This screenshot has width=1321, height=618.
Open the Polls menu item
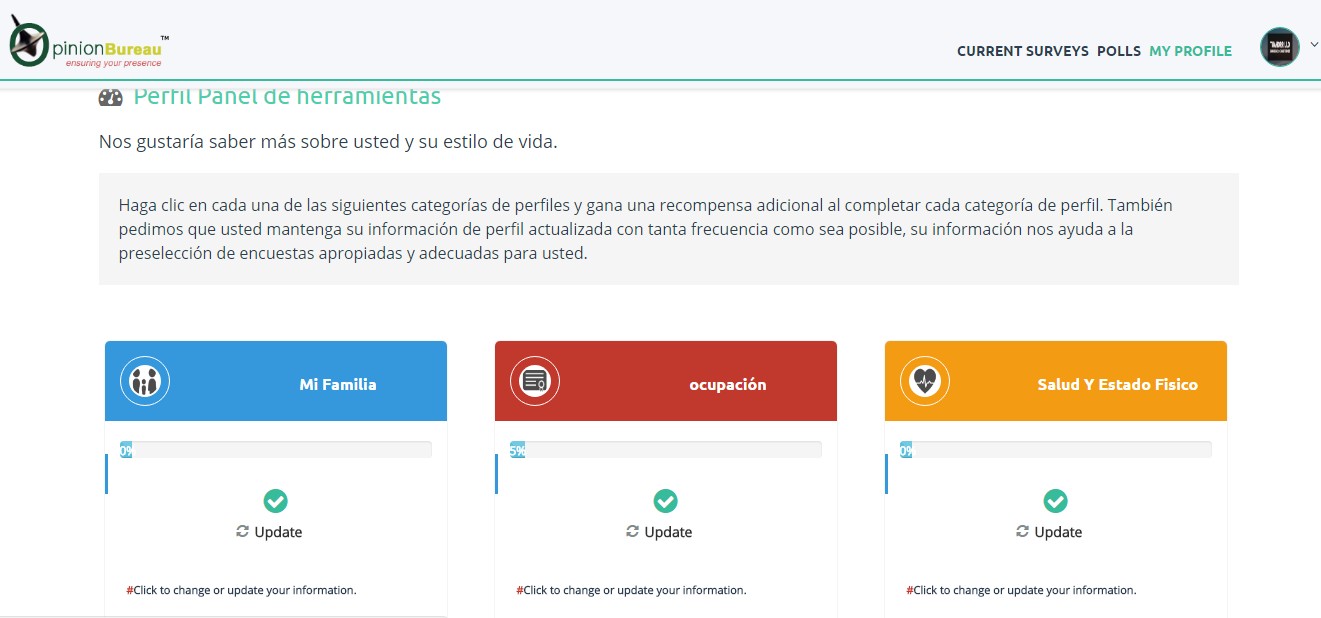pos(1119,51)
